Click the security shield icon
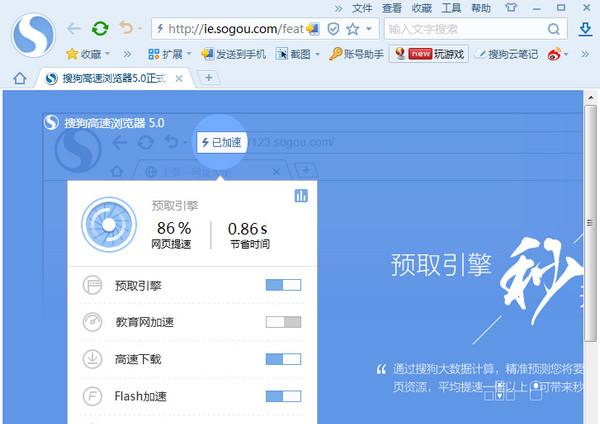 [x=333, y=29]
